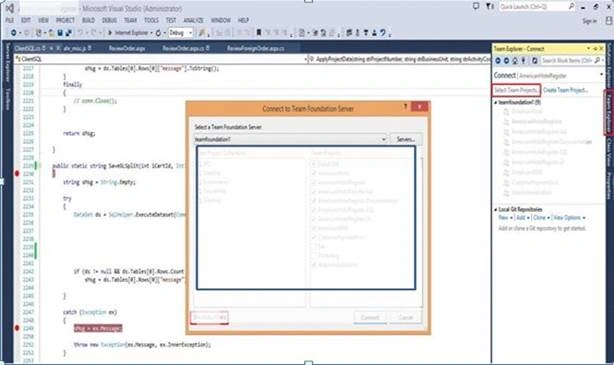
Task: Click Add under Local Git Repositories
Action: pos(521,218)
